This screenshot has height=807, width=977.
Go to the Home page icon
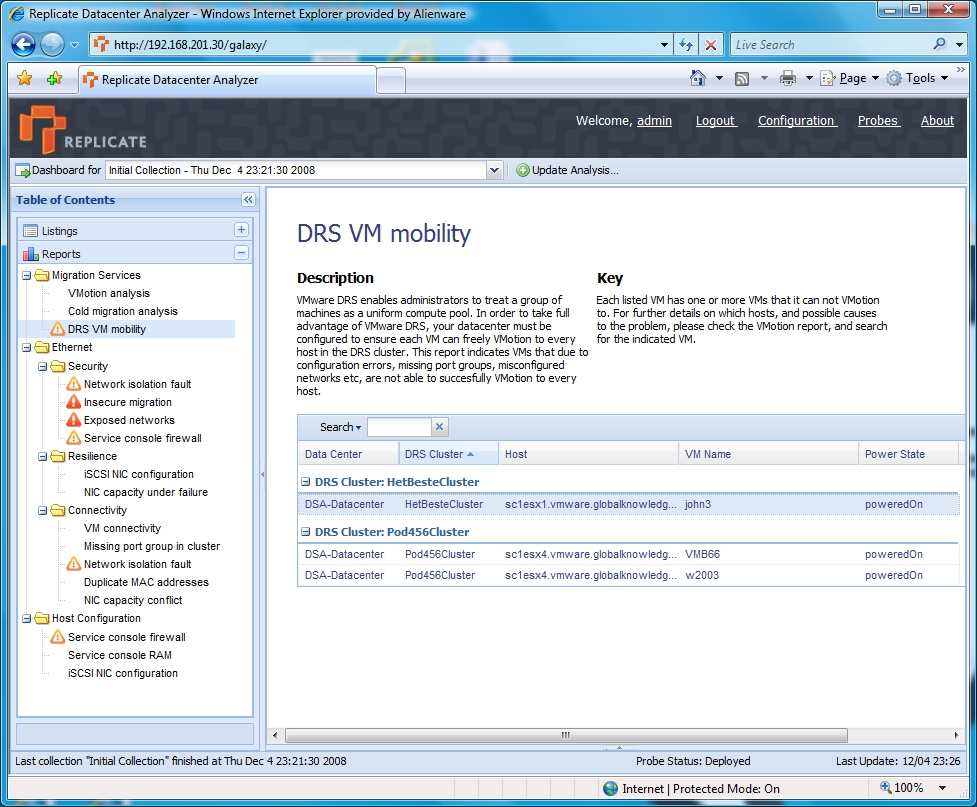(698, 78)
